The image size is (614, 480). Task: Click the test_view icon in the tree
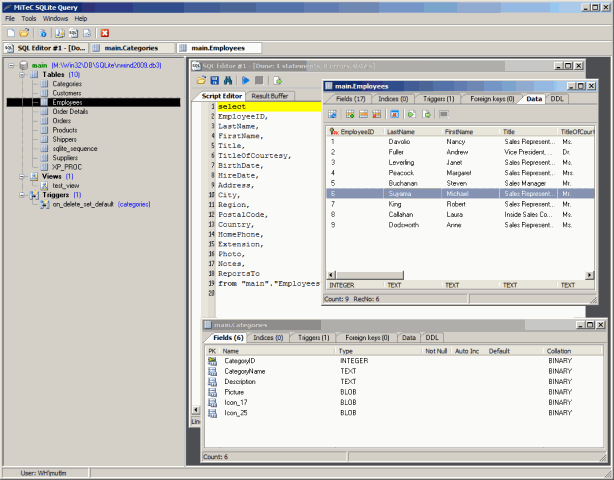(45, 186)
